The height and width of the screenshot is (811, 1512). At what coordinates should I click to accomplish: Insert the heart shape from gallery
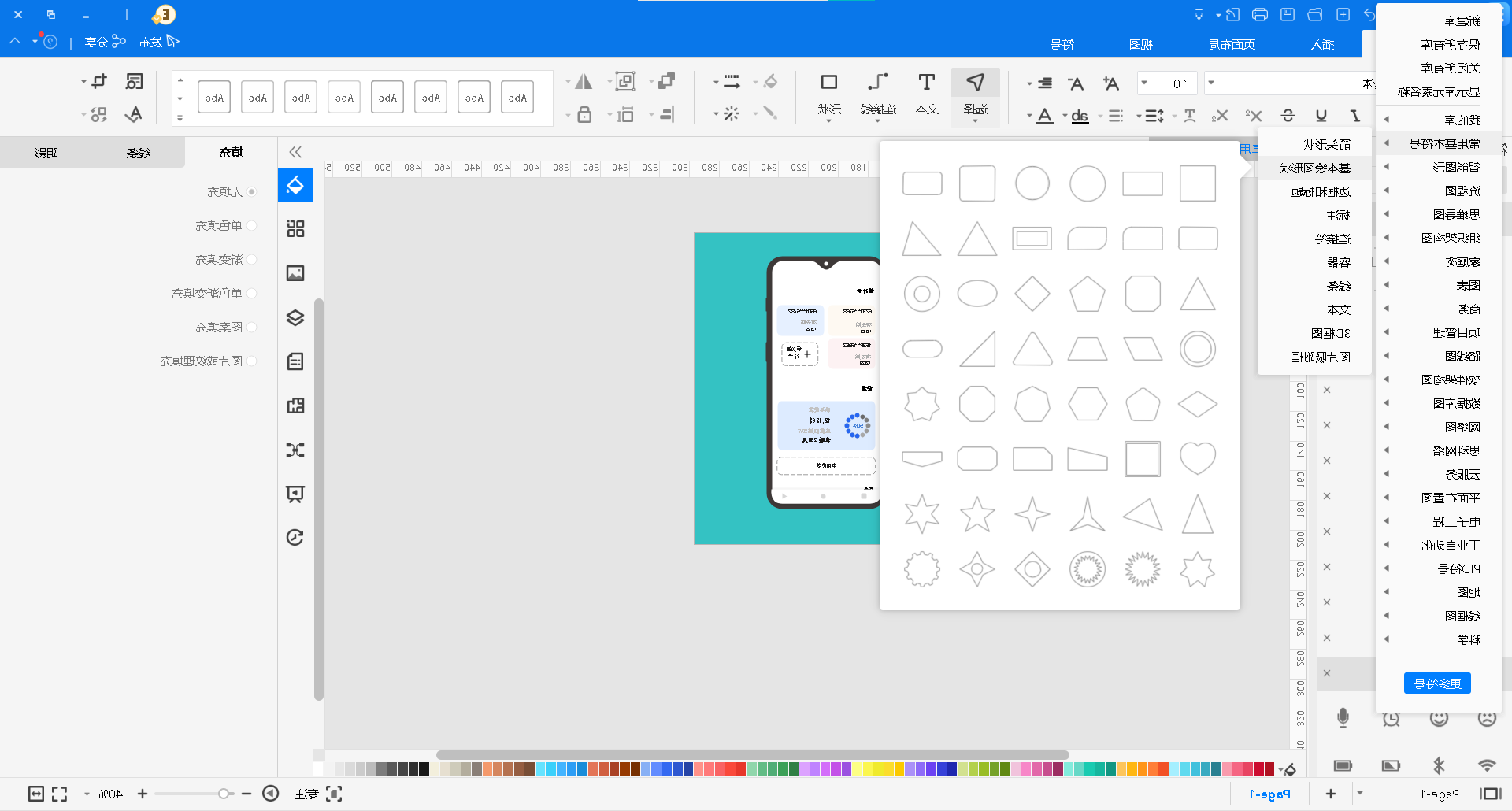point(1198,458)
